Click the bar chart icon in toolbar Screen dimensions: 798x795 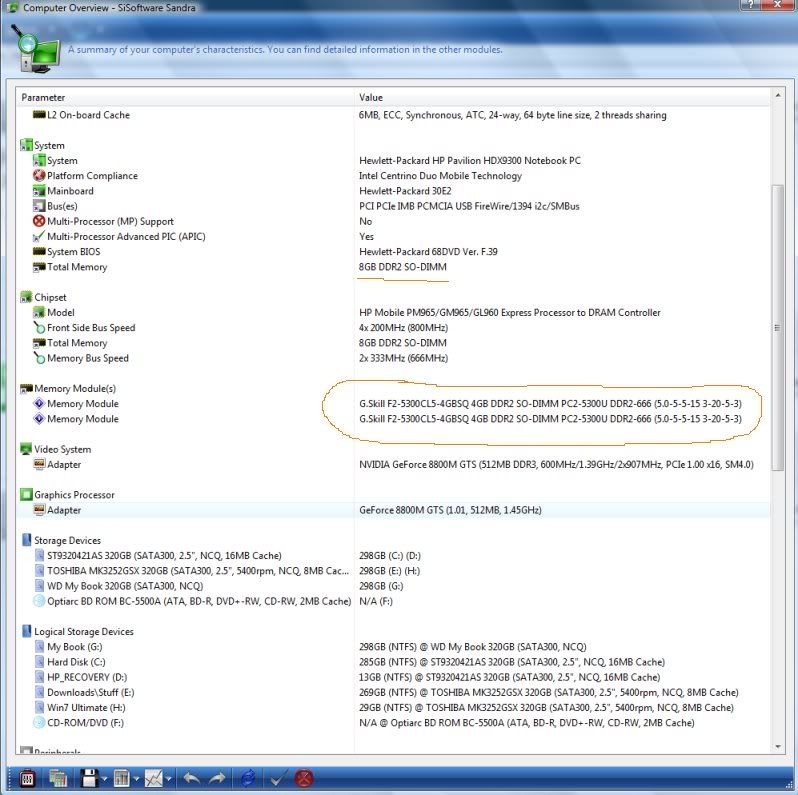click(x=122, y=778)
